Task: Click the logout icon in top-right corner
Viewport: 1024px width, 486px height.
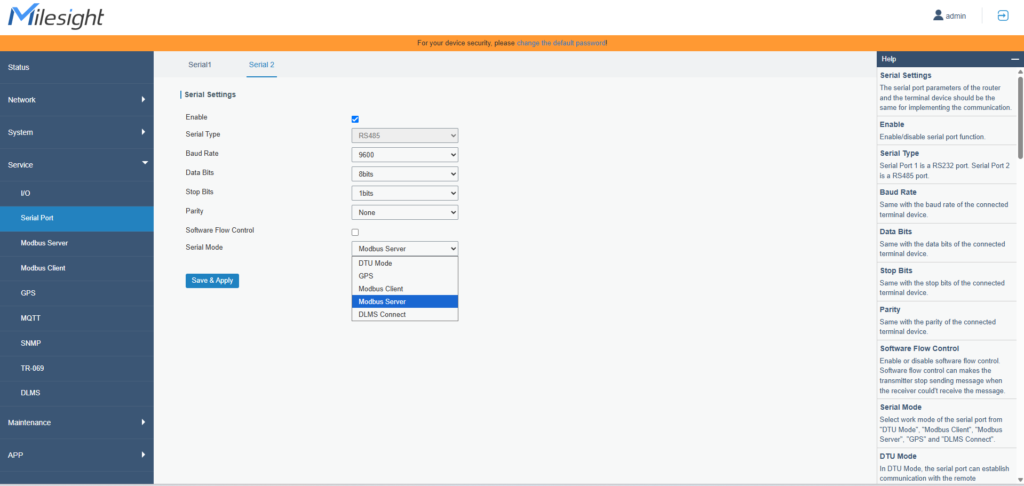Action: tap(1002, 16)
